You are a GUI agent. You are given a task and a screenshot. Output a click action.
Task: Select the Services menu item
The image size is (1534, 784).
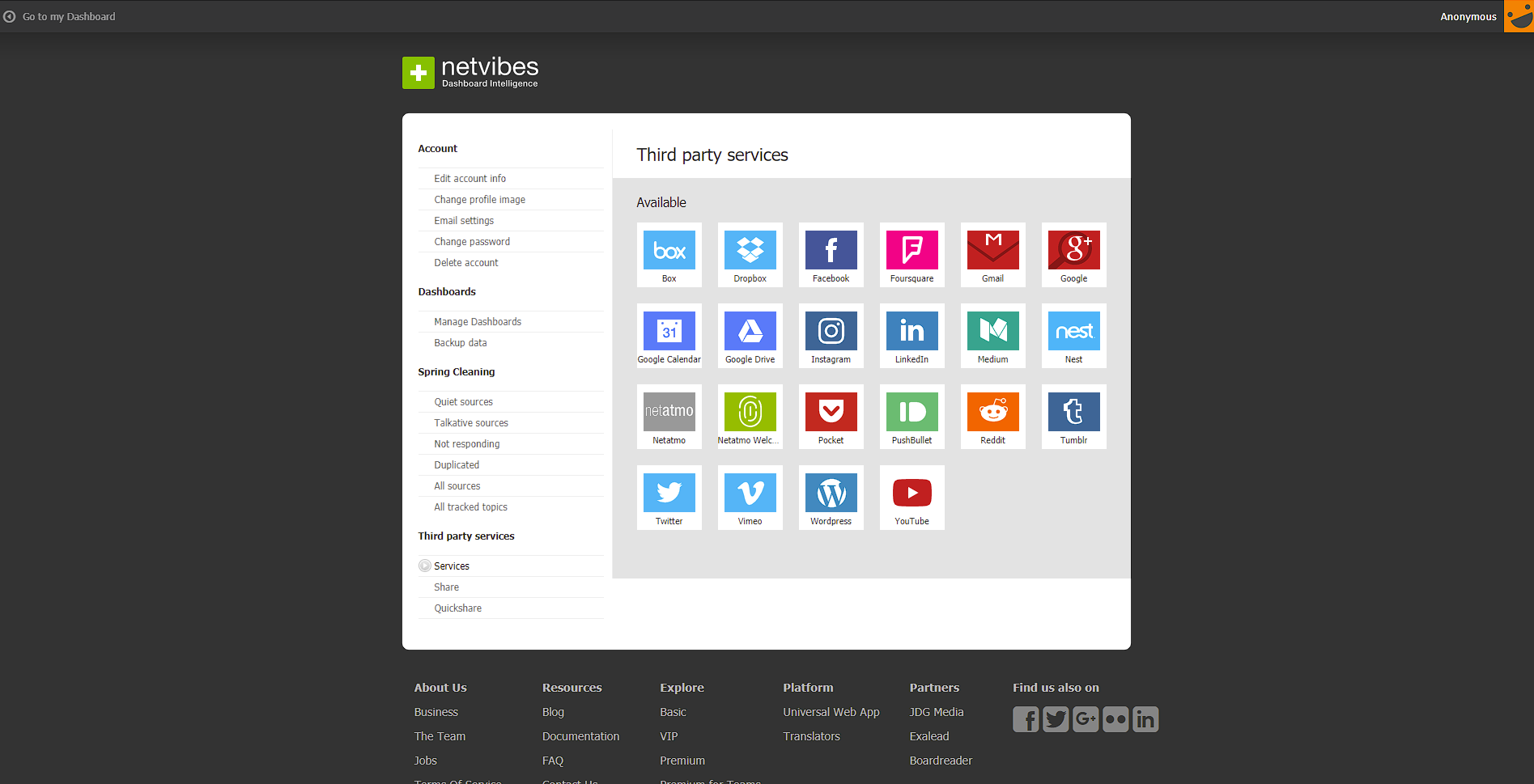[452, 566]
